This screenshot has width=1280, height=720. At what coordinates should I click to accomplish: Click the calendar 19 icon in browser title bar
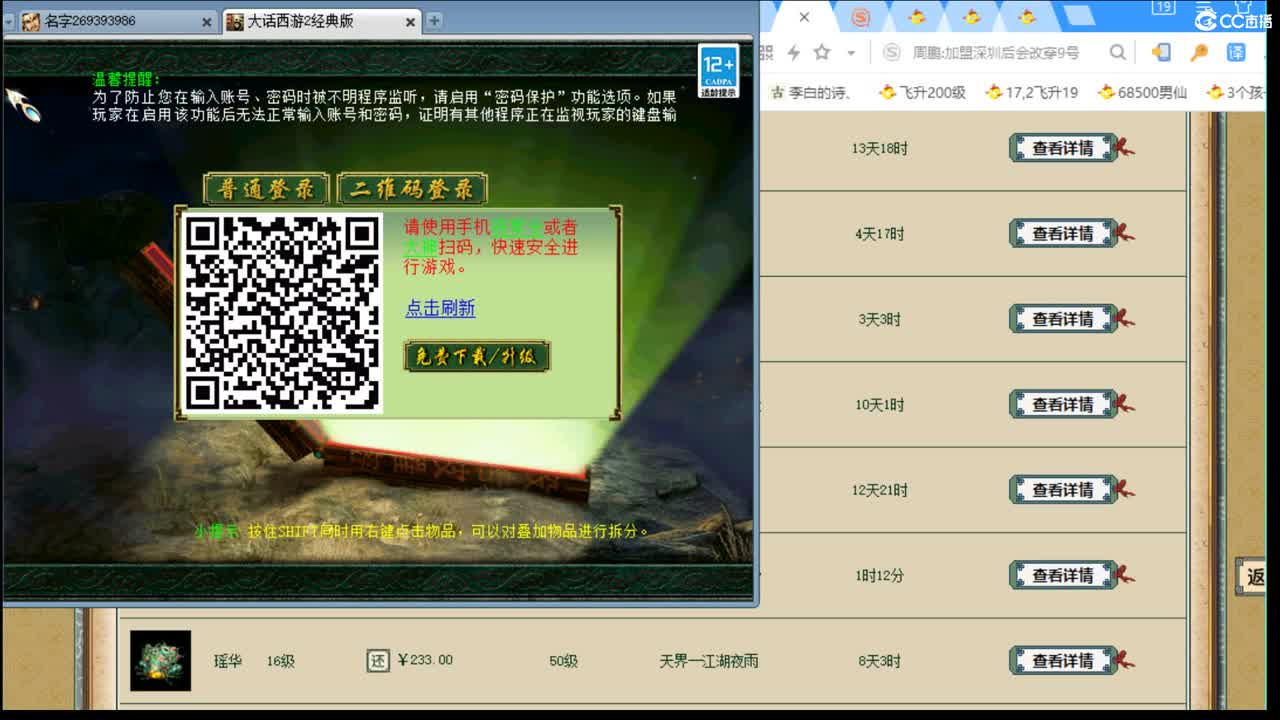click(x=1163, y=9)
